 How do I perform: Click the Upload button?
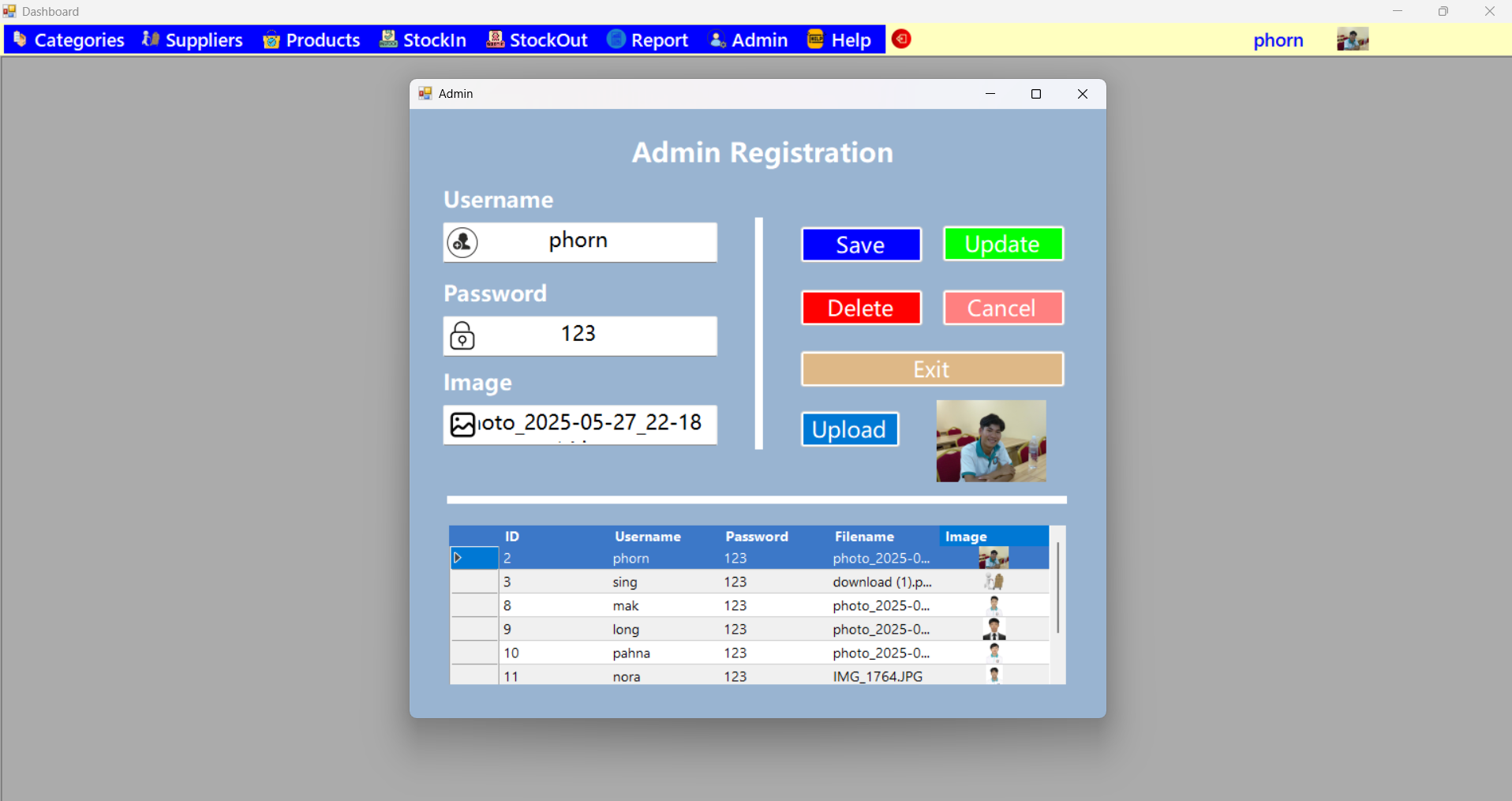tap(850, 429)
